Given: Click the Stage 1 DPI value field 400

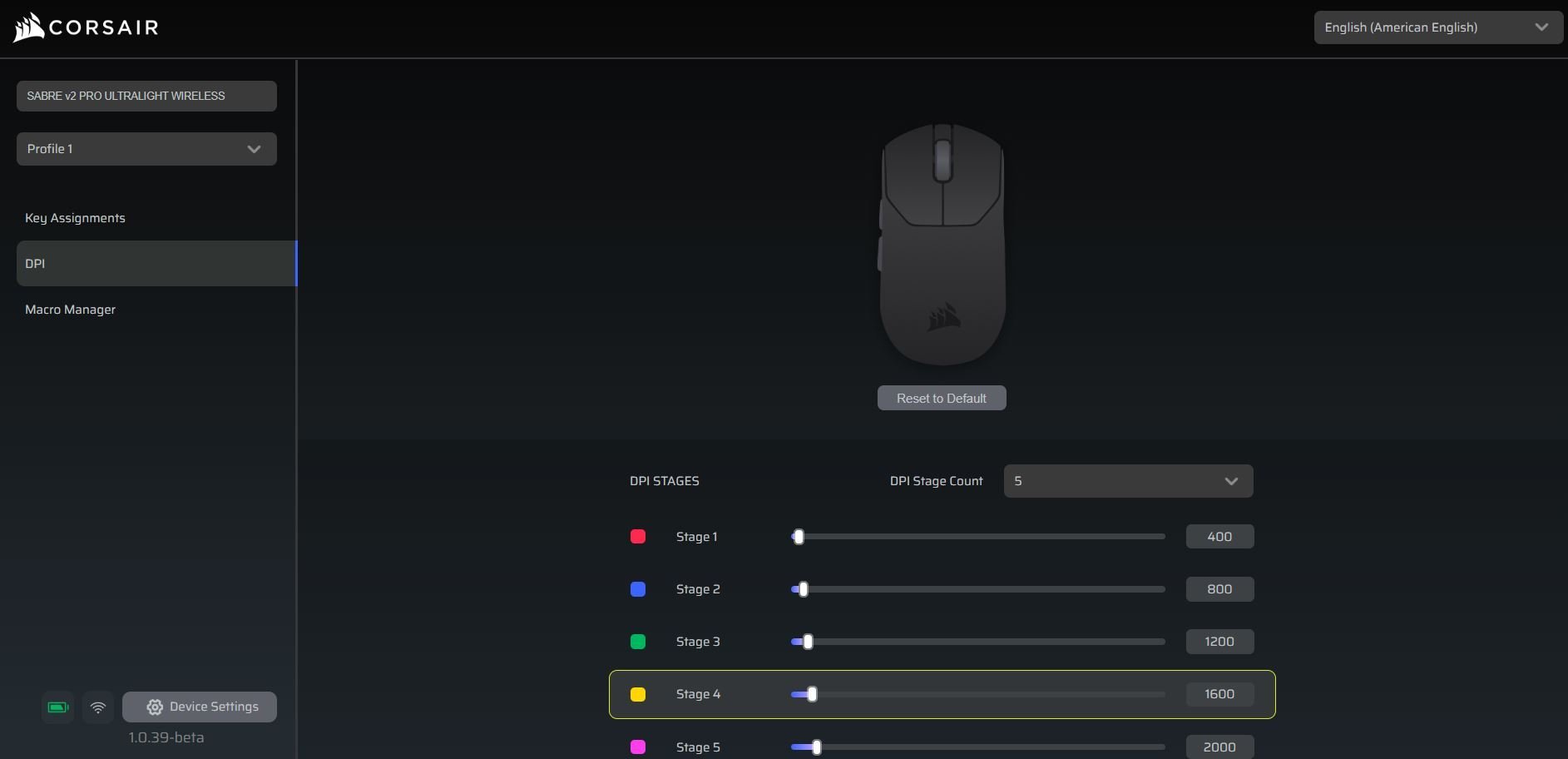Looking at the screenshot, I should pyautogui.click(x=1219, y=537).
